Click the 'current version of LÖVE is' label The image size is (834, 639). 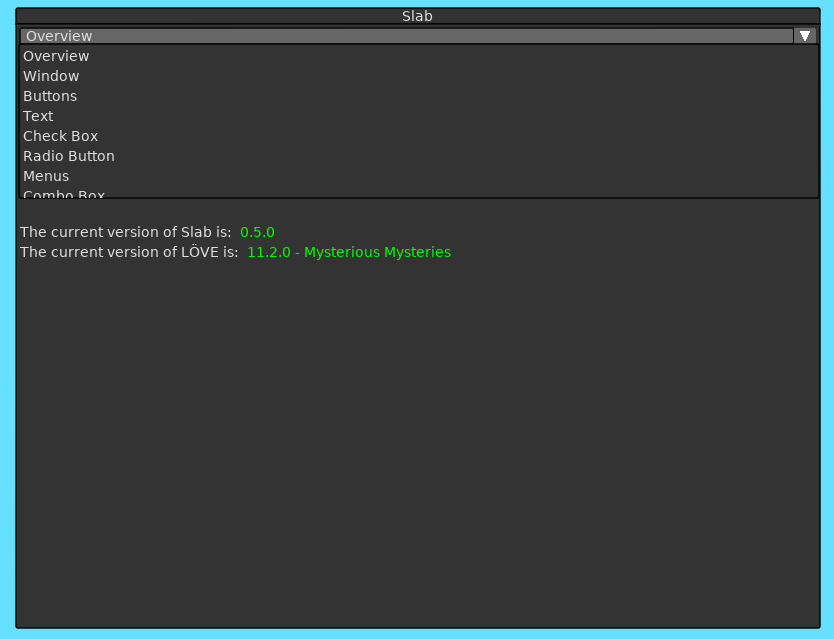[x=129, y=252]
